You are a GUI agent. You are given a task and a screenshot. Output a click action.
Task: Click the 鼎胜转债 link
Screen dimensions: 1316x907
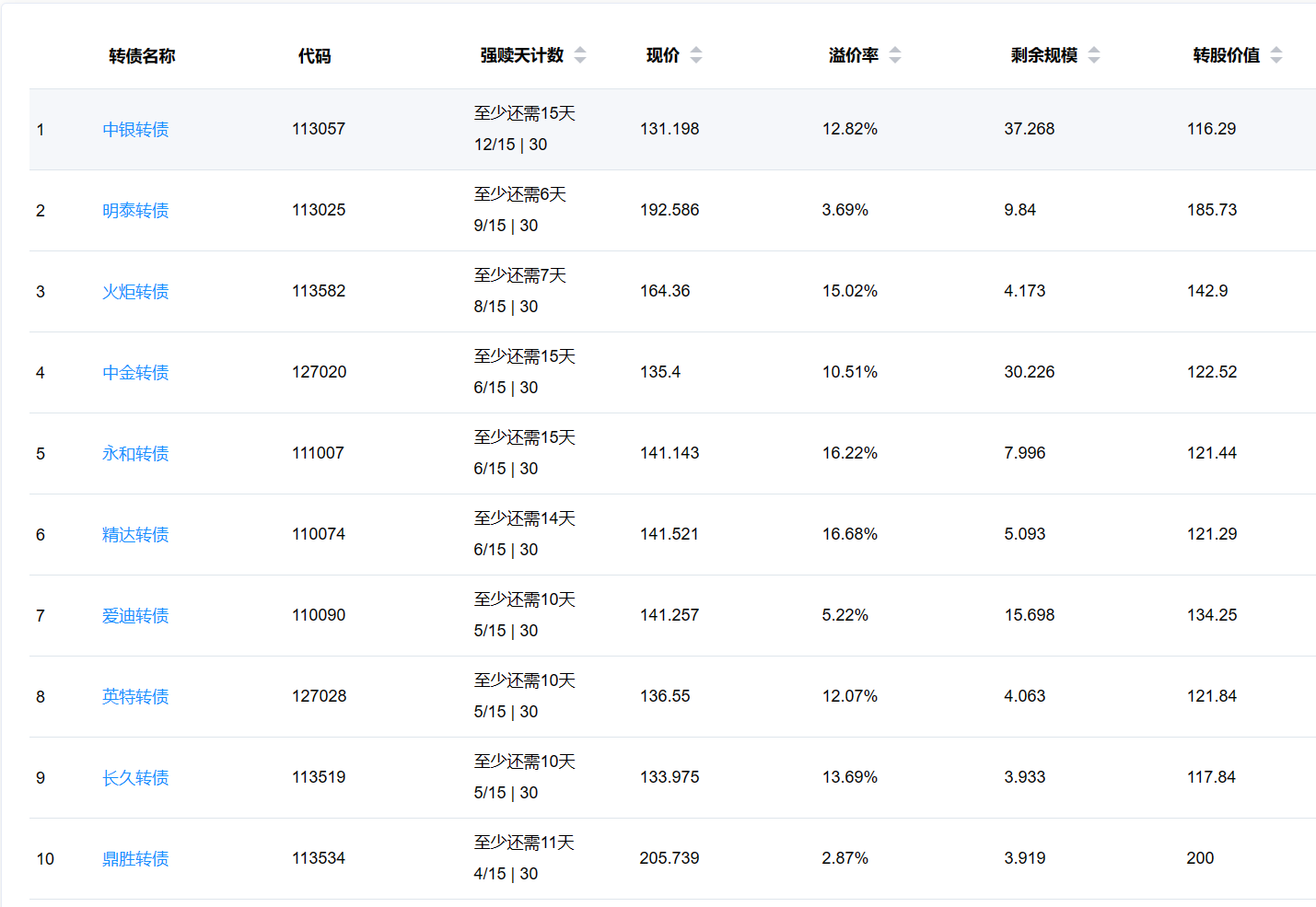click(x=135, y=859)
